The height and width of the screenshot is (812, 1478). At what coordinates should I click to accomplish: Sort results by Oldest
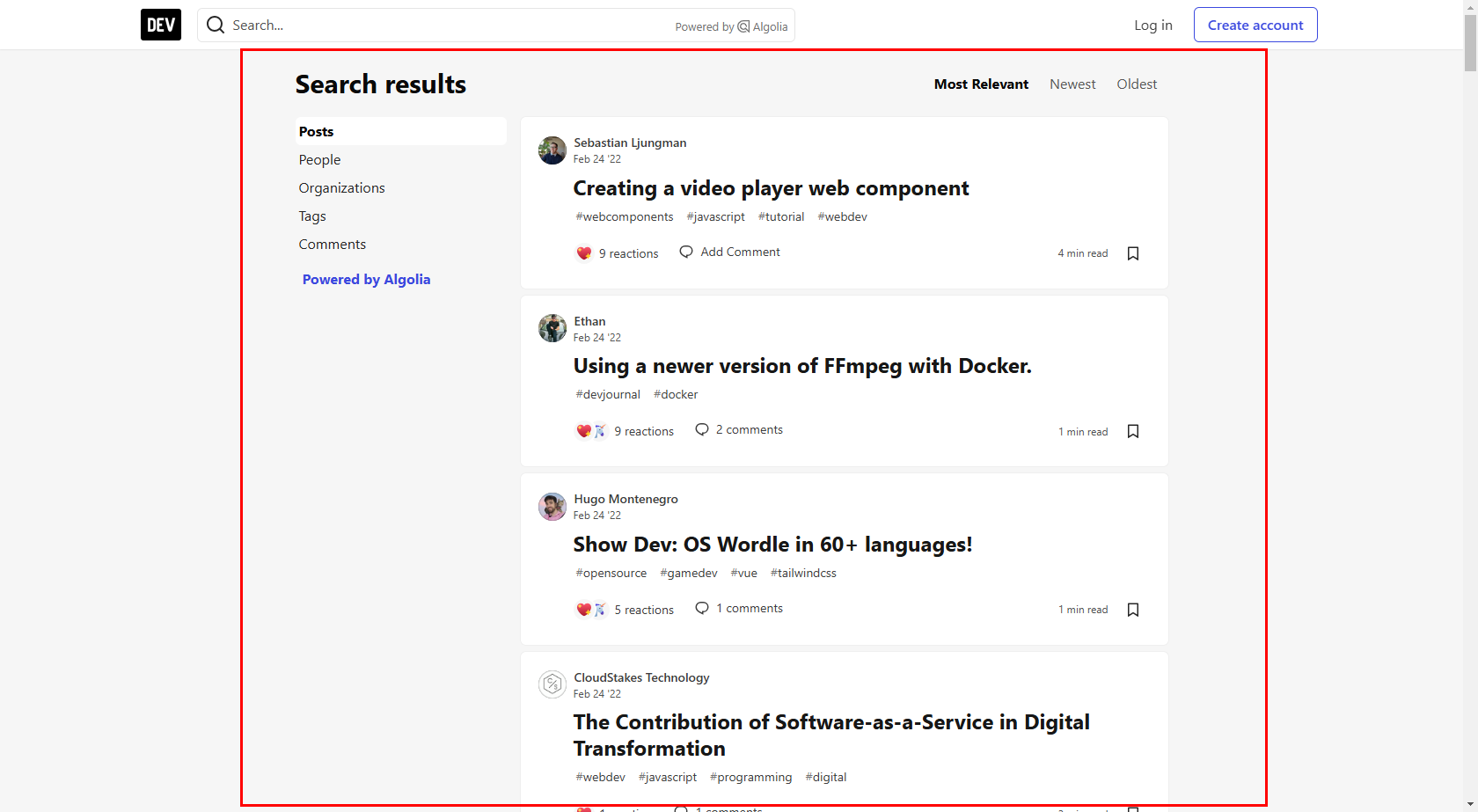(1137, 84)
